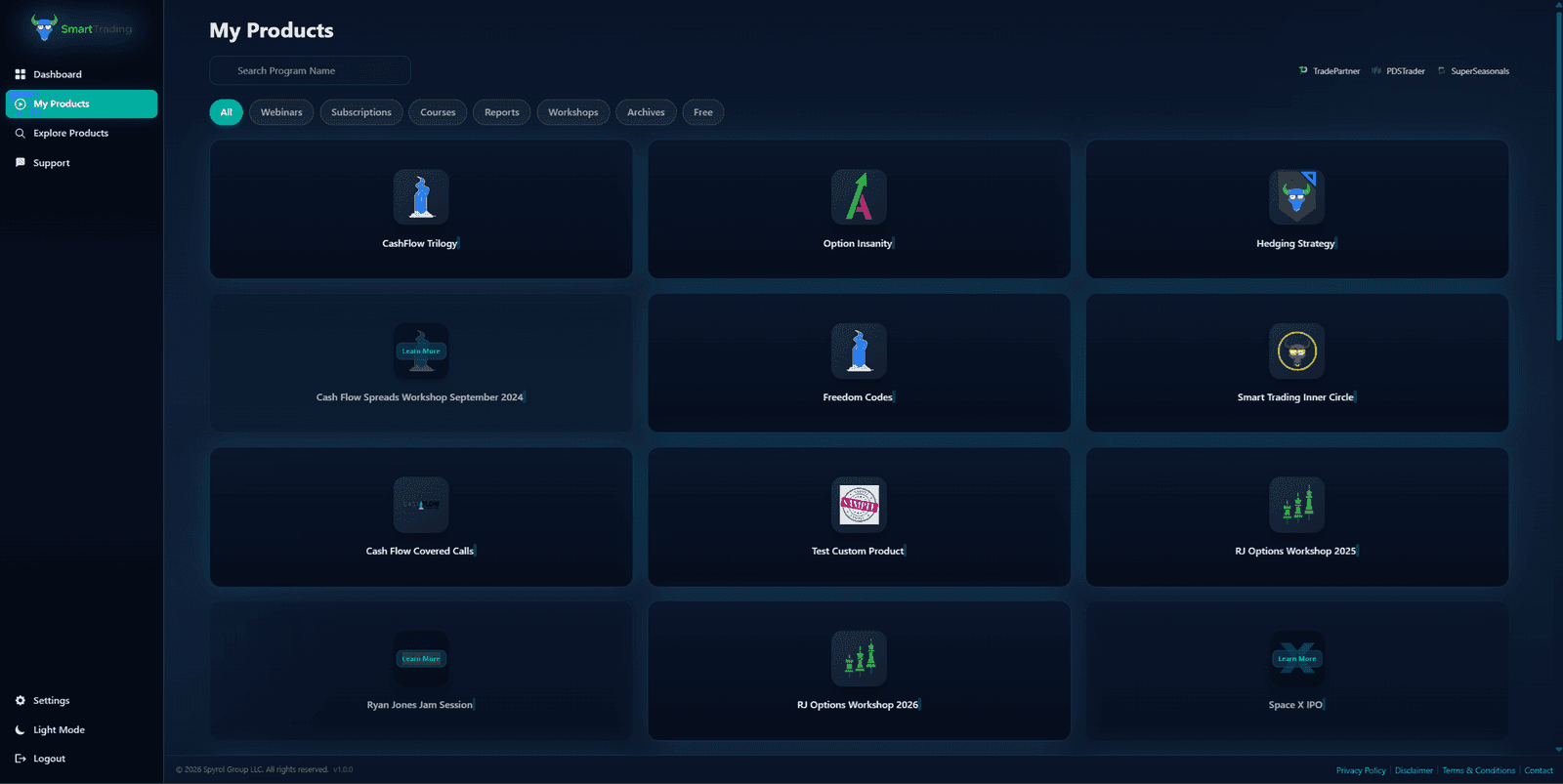Open the TradePartner link
The image size is (1563, 784).
(x=1330, y=70)
